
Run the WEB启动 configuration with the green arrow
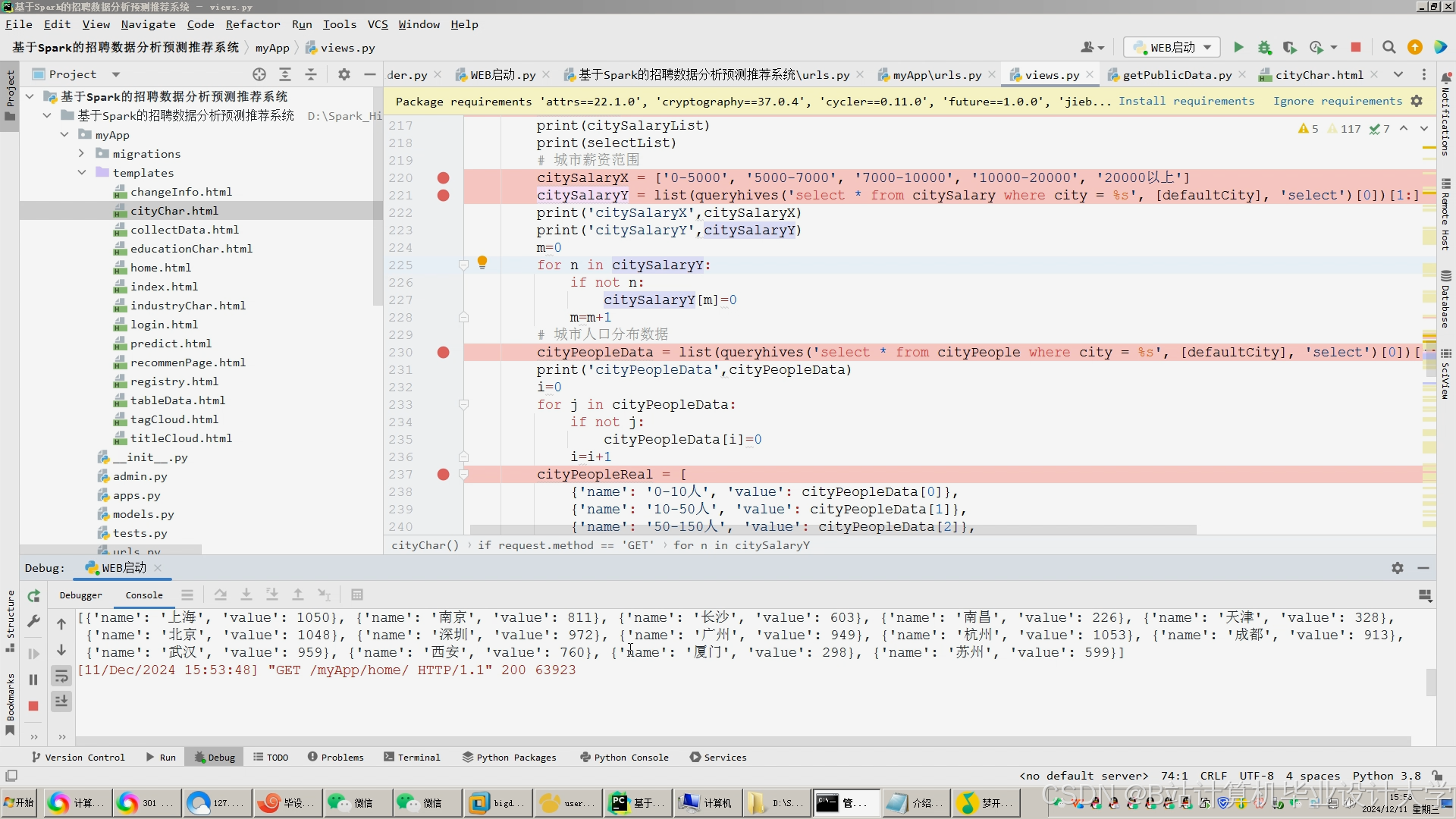(1238, 47)
